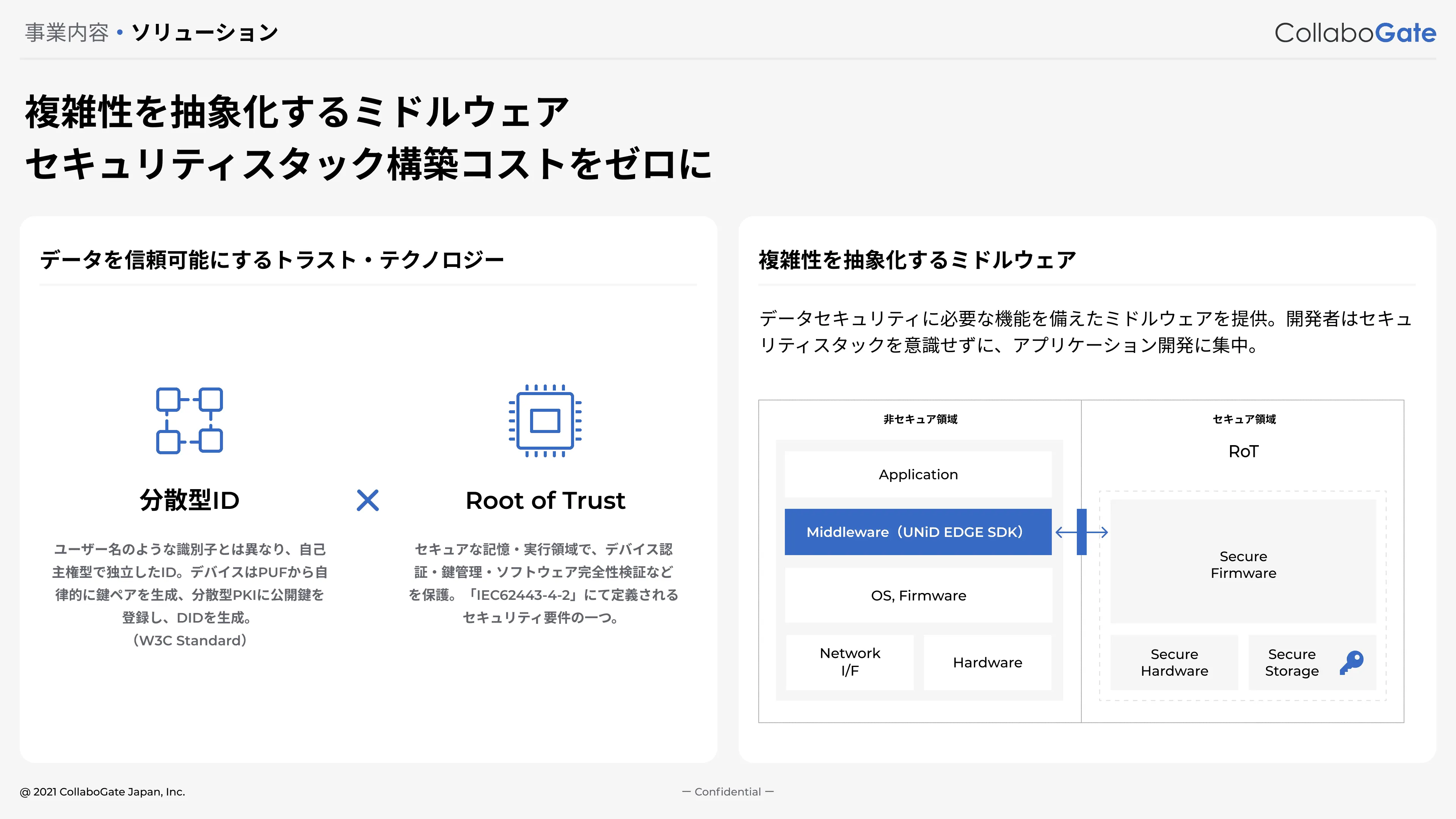Viewport: 1456px width, 819px height.
Task: Click the Network I/F box
Action: (849, 662)
